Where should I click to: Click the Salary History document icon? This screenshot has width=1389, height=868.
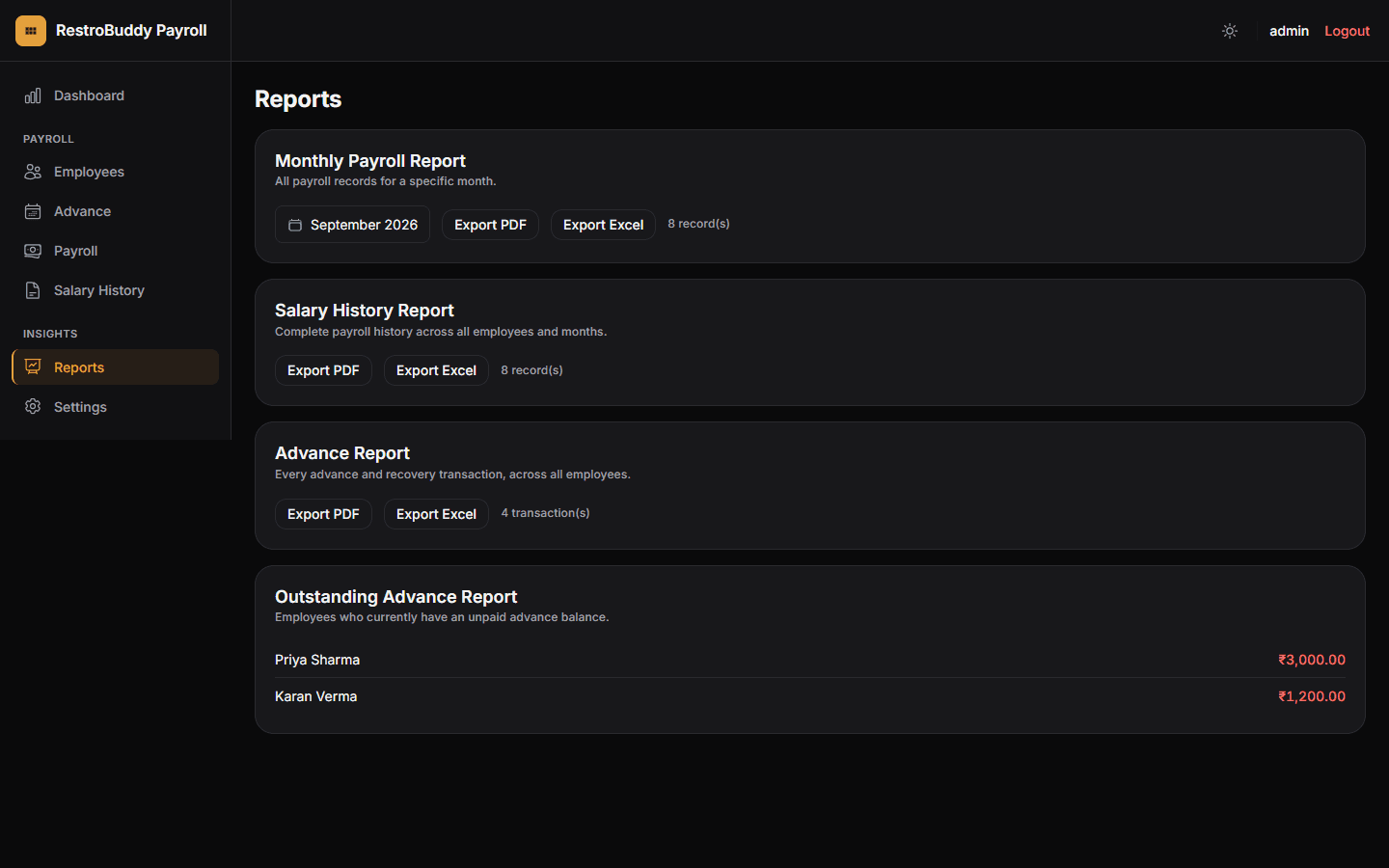[x=33, y=290]
